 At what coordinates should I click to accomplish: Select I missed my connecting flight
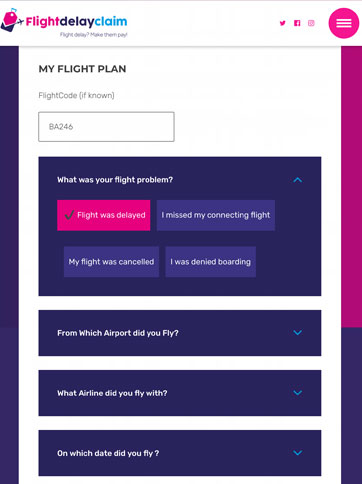216,215
